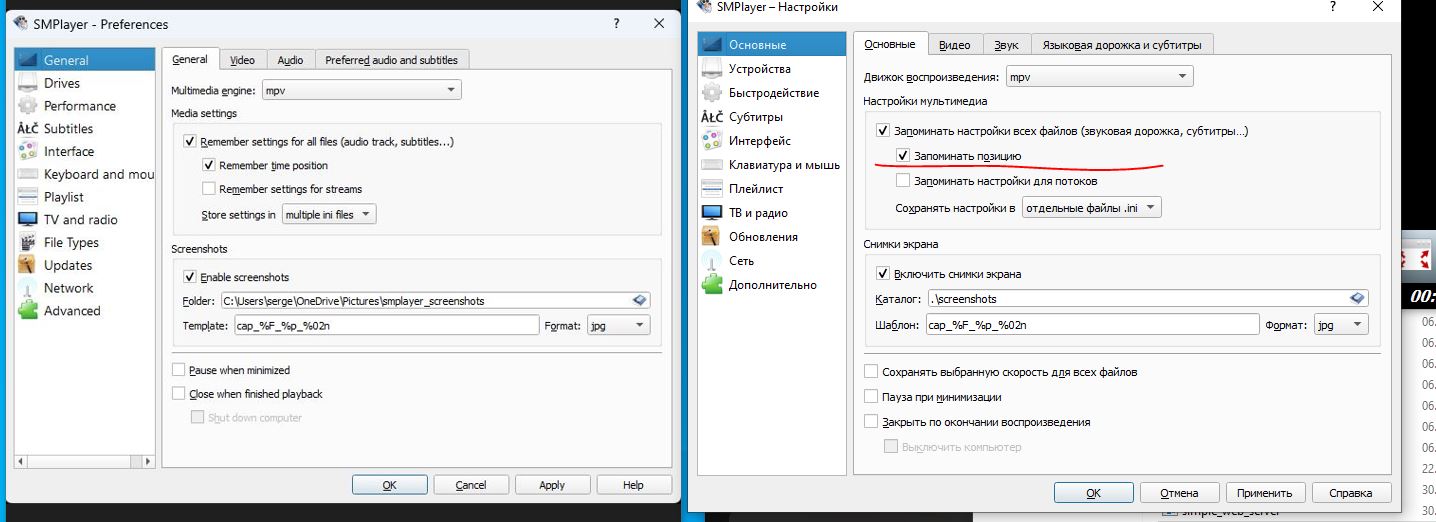Click Применить button

click(1265, 493)
